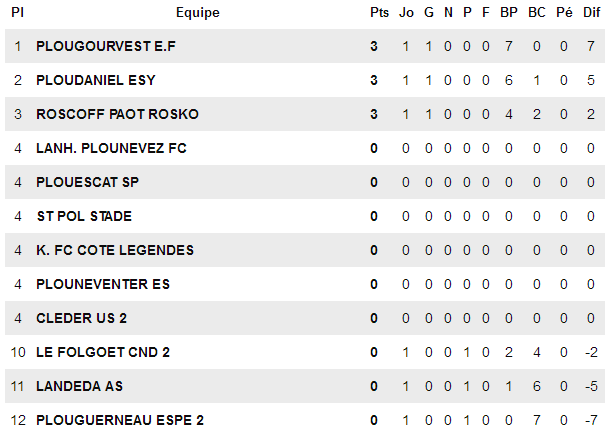This screenshot has height=445, width=607.
Task: Click the Pts column header
Action: 379,12
